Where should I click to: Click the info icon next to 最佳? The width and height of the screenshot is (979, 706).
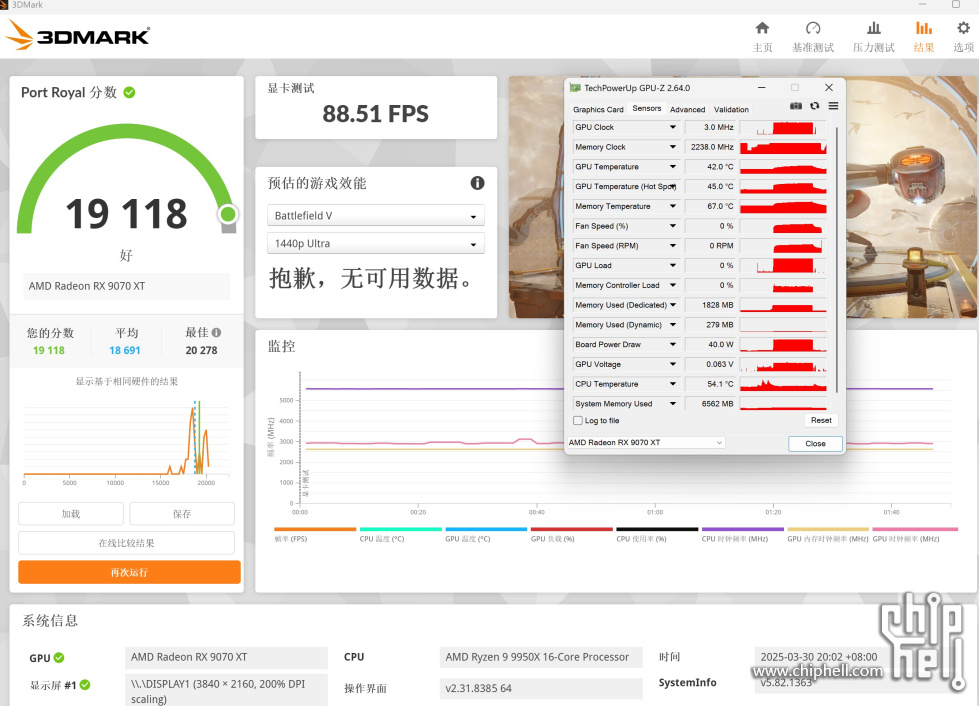coord(216,333)
